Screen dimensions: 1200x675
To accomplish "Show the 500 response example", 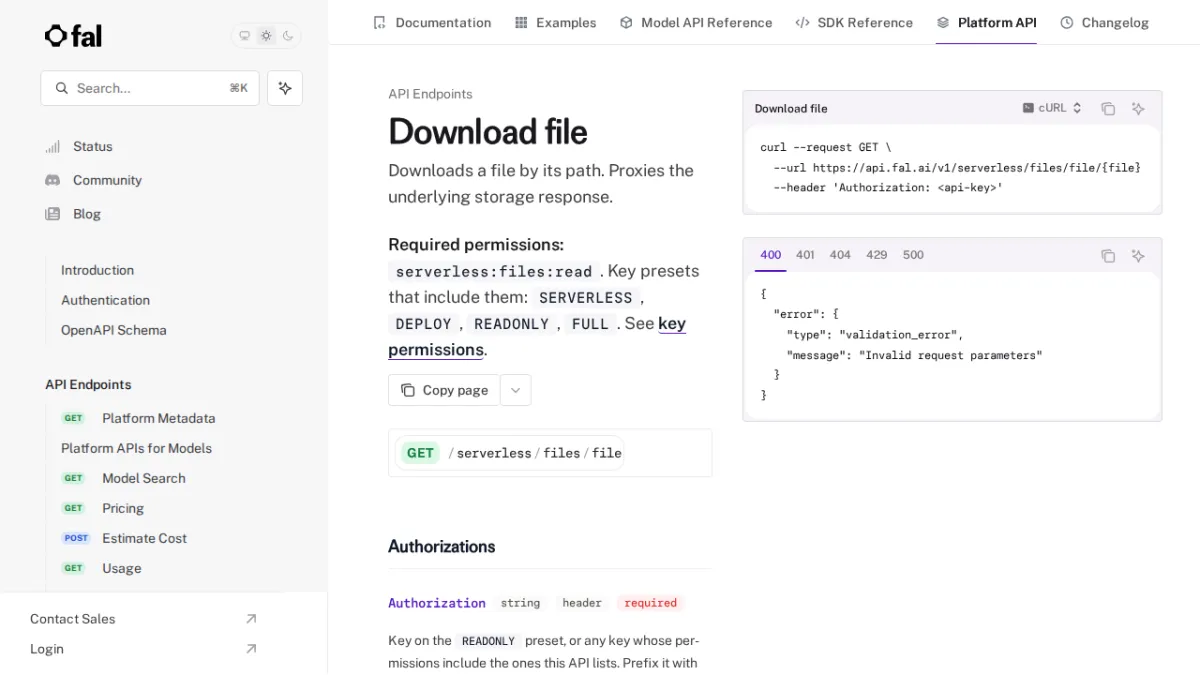I will tap(913, 255).
